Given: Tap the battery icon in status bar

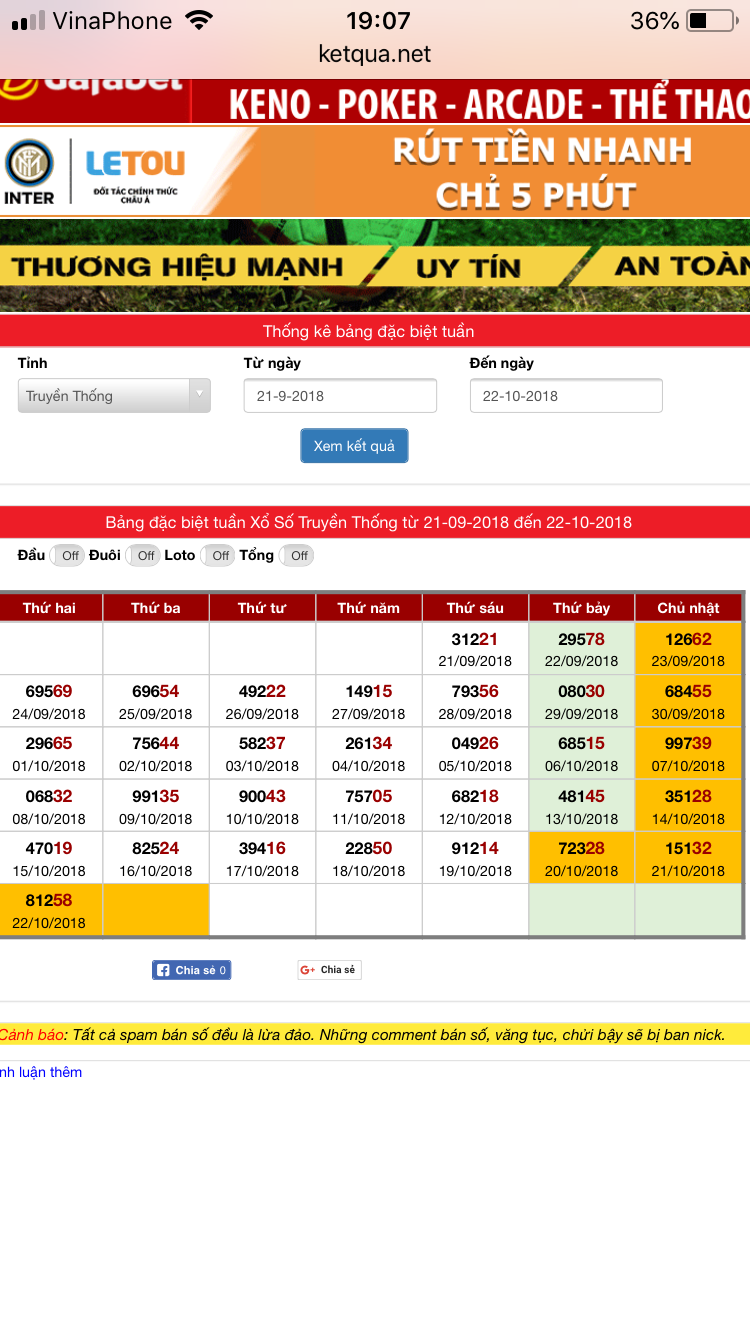Looking at the screenshot, I should point(711,21).
